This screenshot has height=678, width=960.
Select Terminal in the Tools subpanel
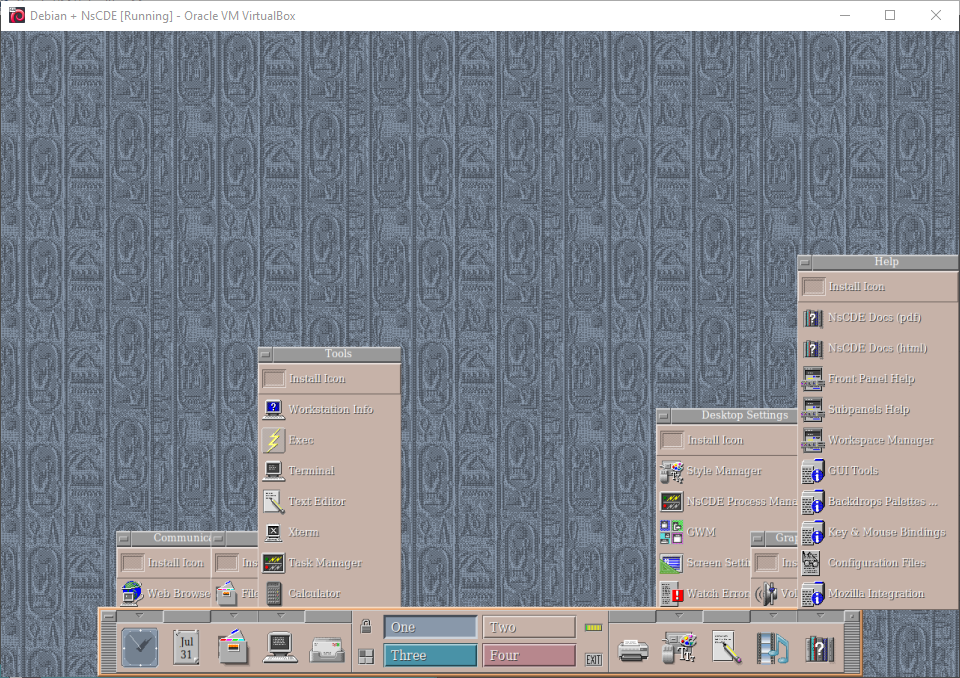(x=311, y=471)
